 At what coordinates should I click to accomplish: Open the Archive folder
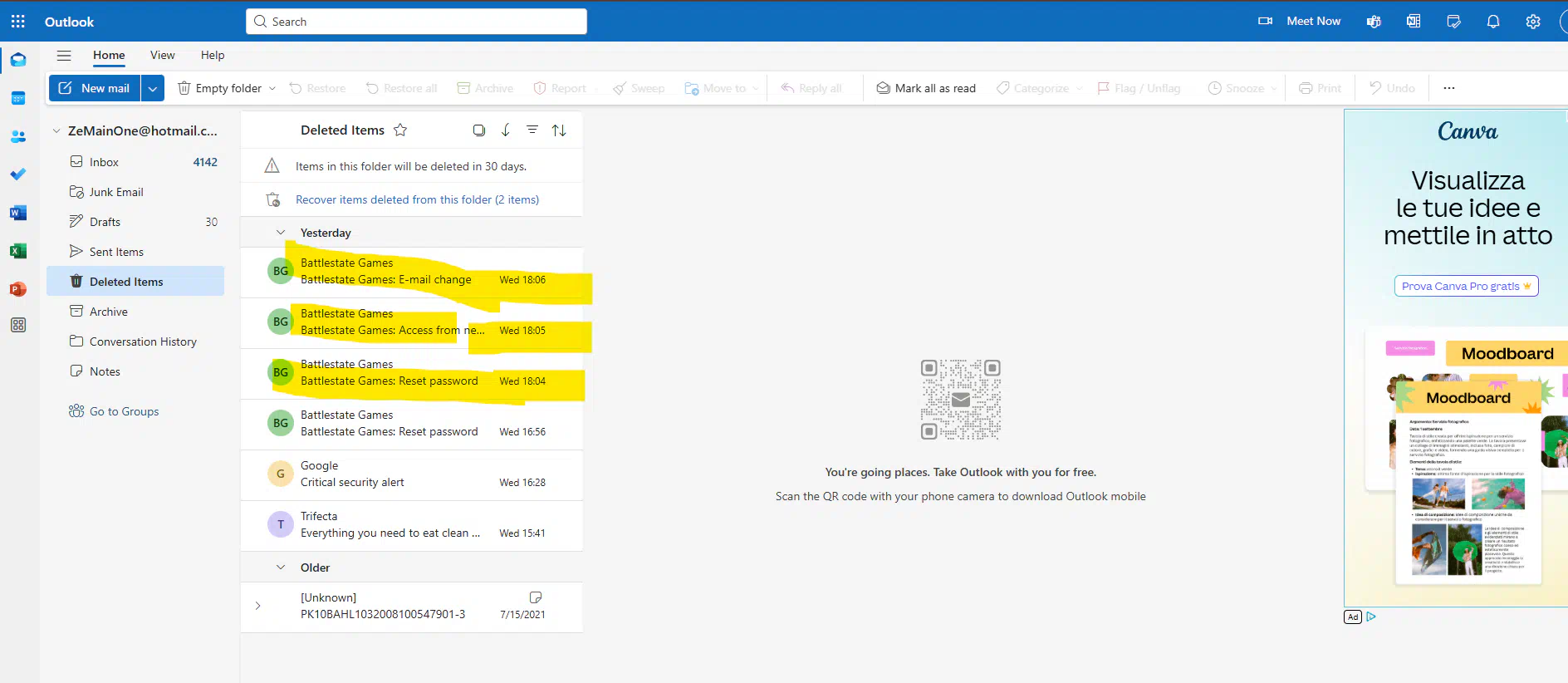(135, 312)
